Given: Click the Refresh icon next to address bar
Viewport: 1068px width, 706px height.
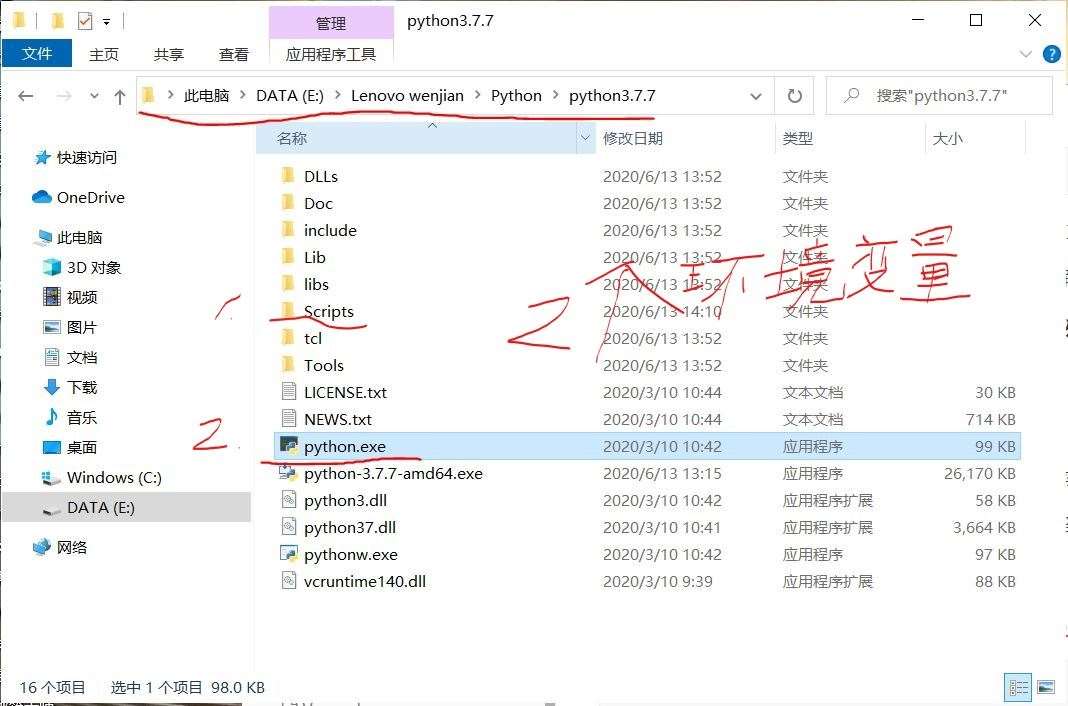Looking at the screenshot, I should click(795, 96).
